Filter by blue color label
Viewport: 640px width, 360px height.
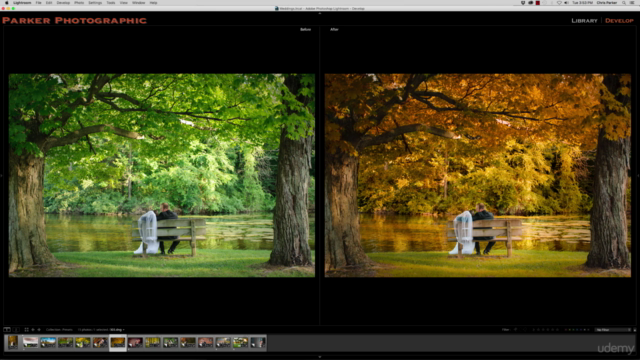(577, 330)
